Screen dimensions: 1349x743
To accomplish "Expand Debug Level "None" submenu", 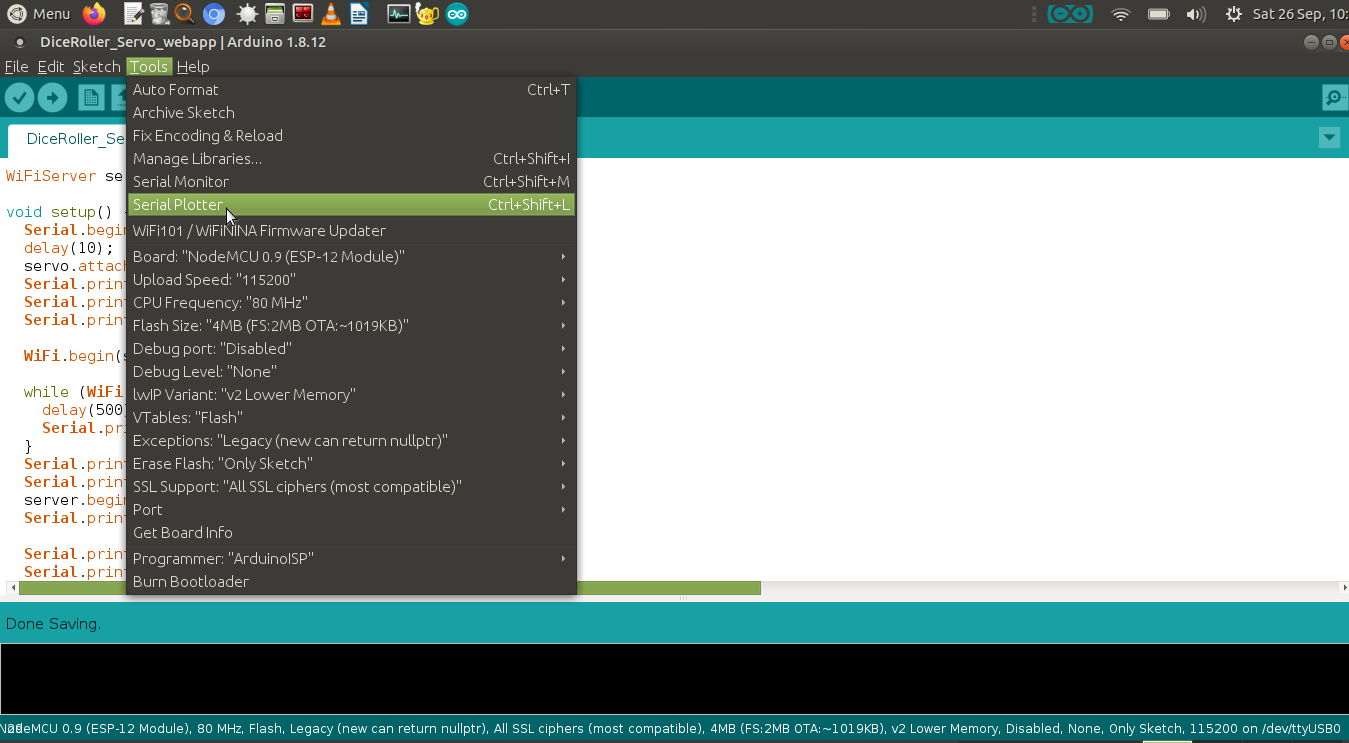I will coord(352,372).
